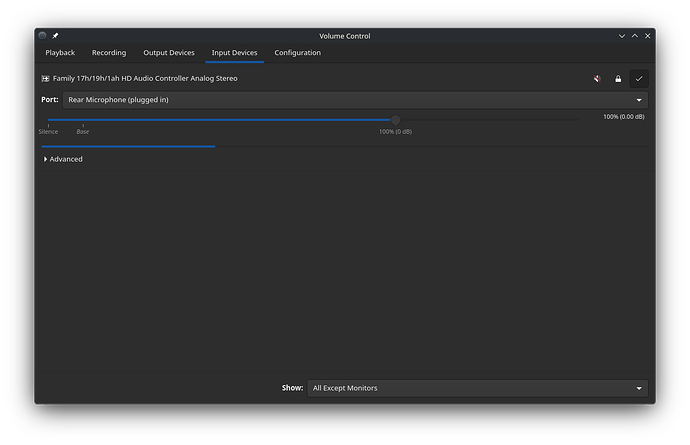
Task: Mute the audio controller input device
Action: coord(597,78)
